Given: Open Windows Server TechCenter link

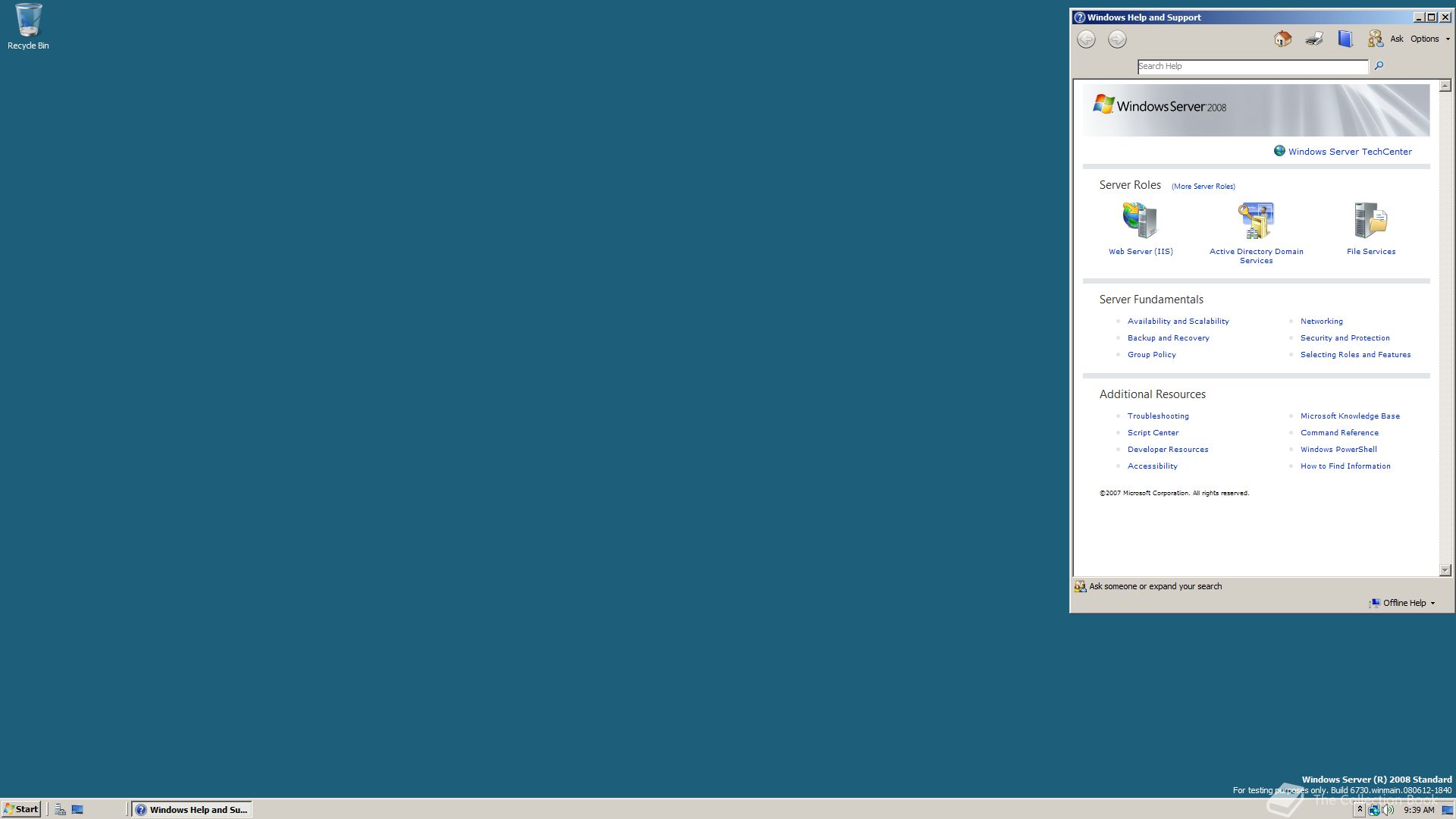Looking at the screenshot, I should click(1350, 152).
